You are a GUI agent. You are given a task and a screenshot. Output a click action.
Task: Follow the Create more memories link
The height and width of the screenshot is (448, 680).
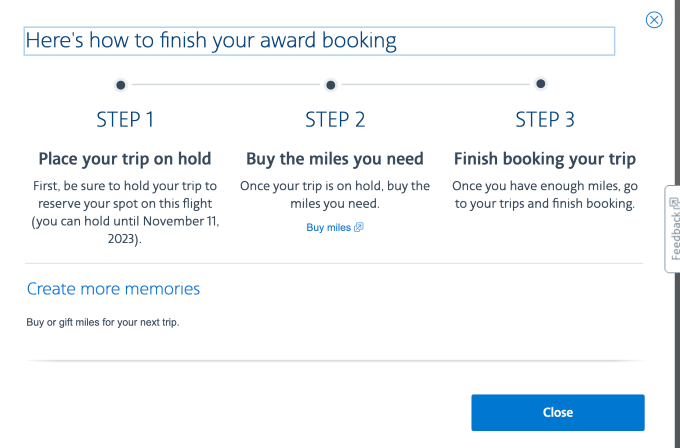click(x=113, y=289)
